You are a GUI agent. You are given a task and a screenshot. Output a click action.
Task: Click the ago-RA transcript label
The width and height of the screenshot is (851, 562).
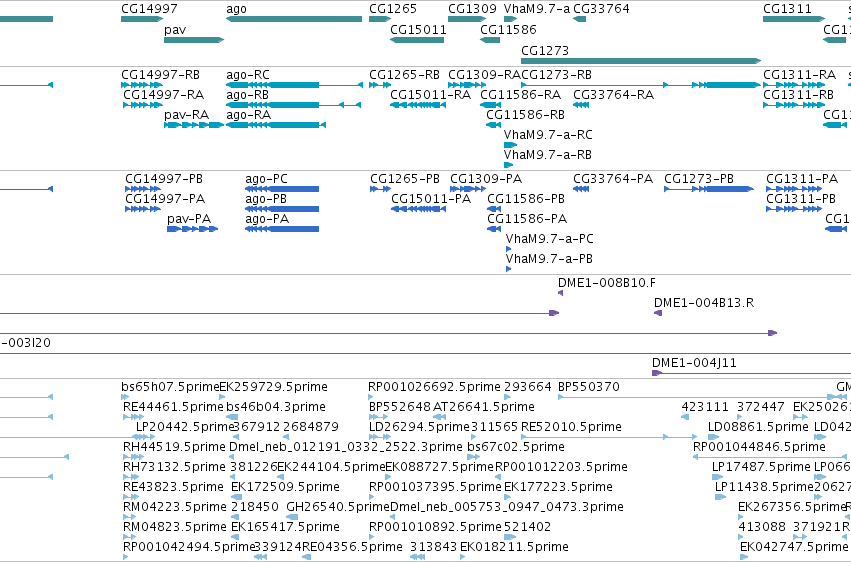[x=248, y=115]
